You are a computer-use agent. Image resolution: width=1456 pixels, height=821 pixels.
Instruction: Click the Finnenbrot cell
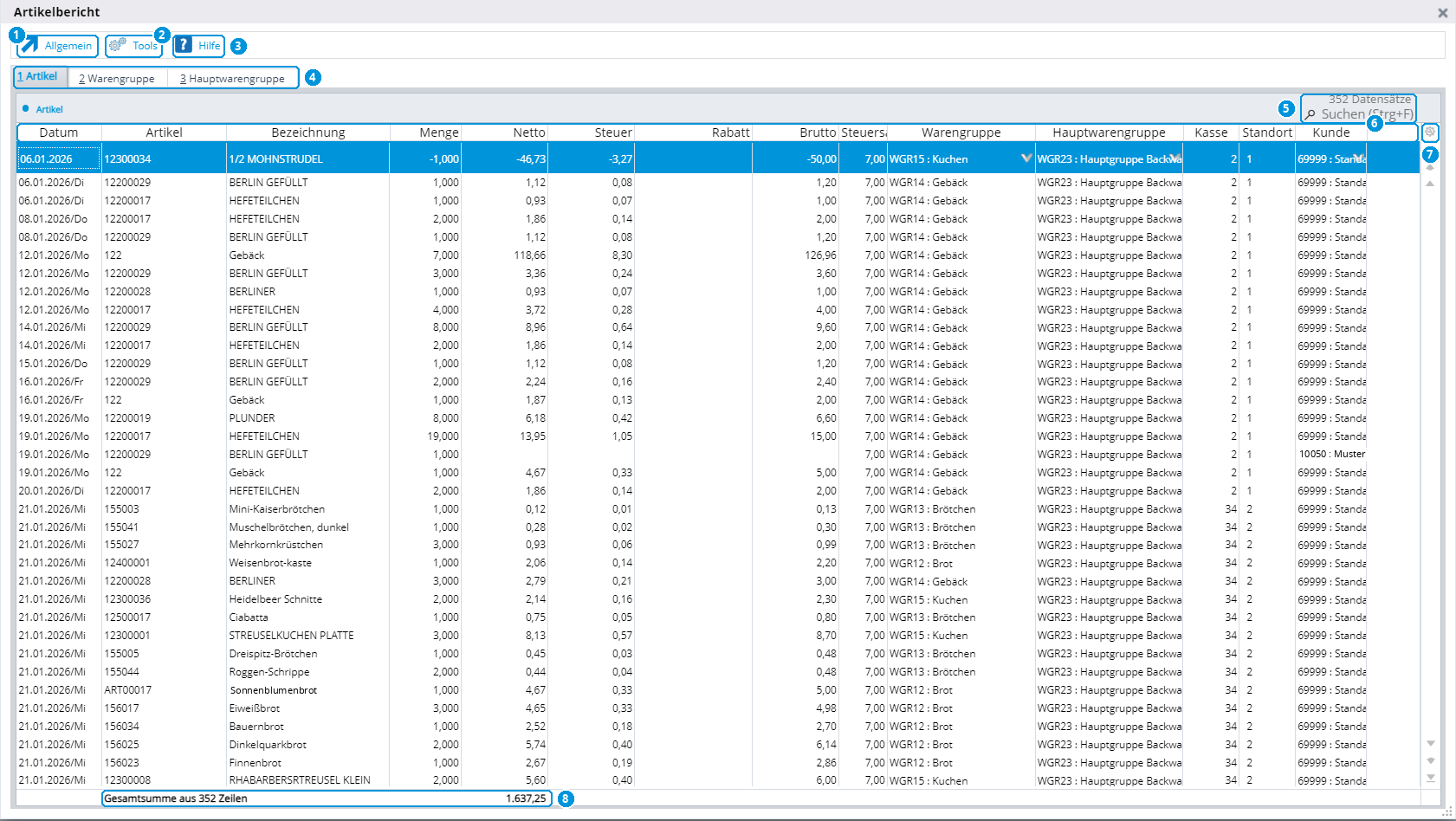coord(308,763)
